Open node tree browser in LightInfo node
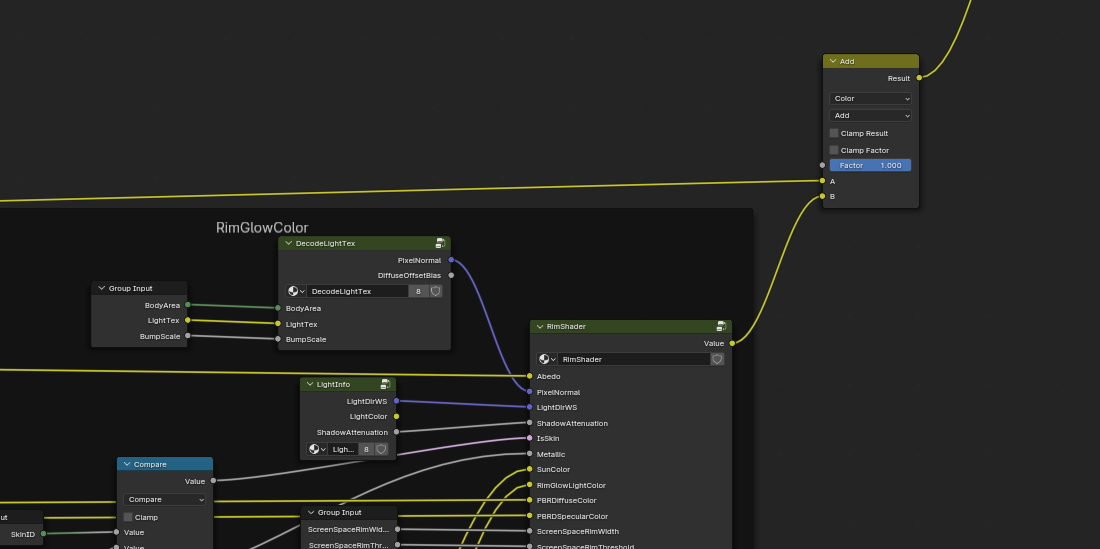 coord(317,449)
